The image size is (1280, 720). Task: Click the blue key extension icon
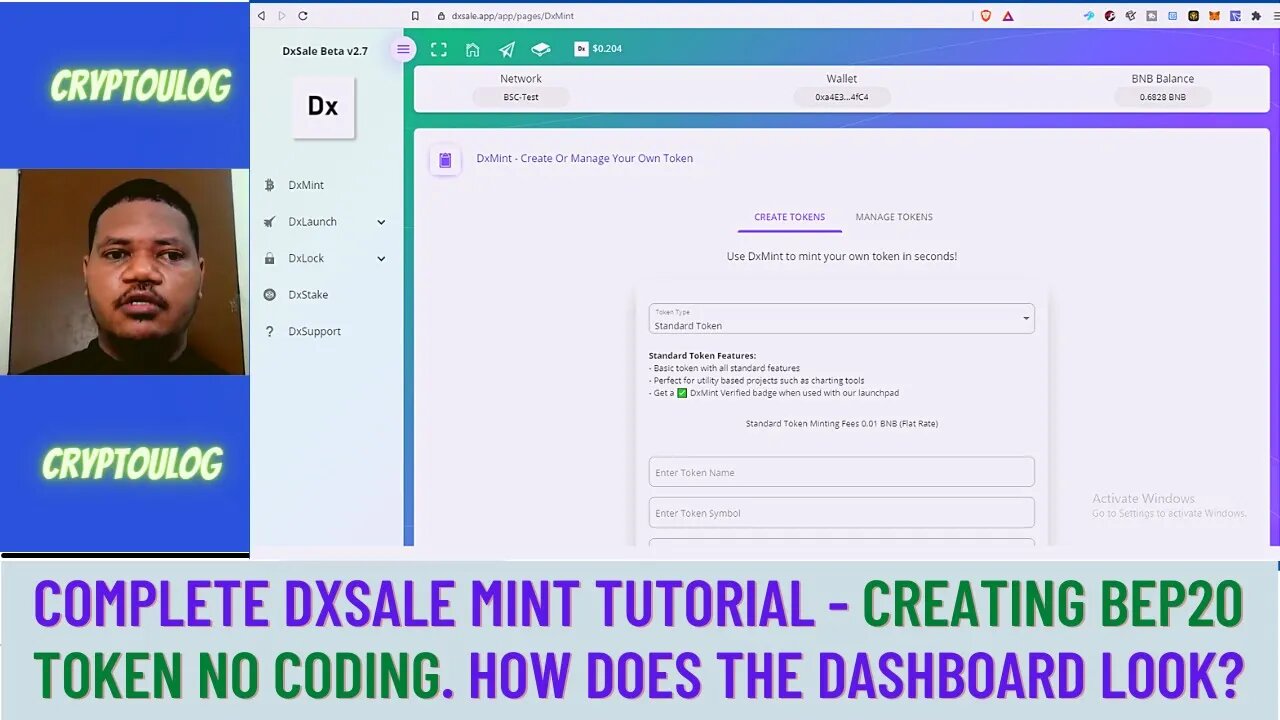point(1089,16)
